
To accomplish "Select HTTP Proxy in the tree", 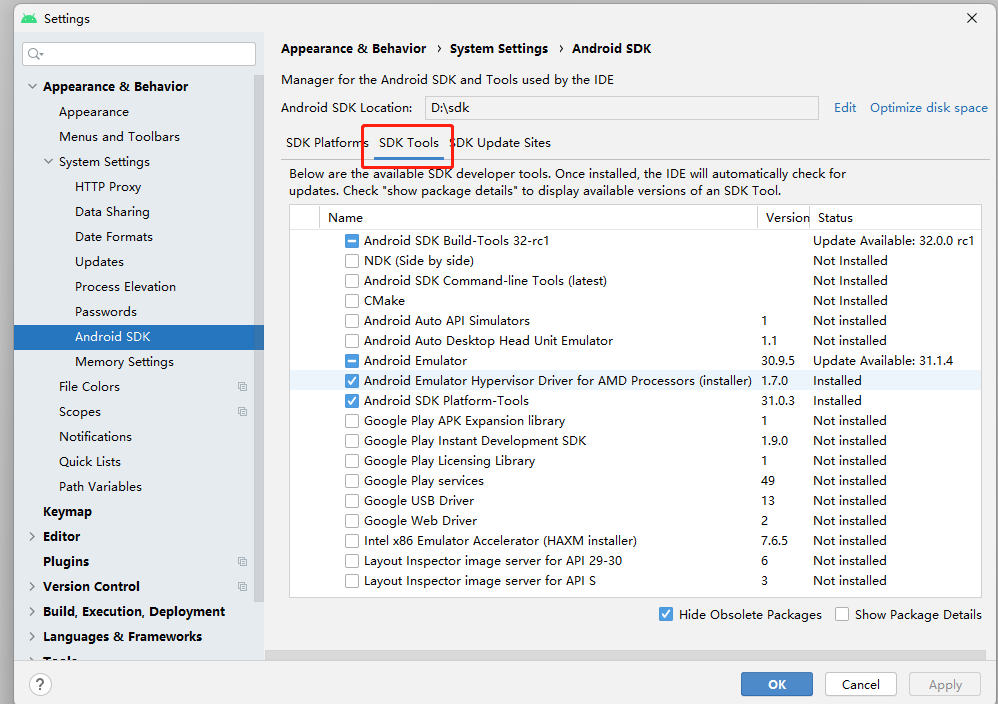I will click(x=108, y=187).
